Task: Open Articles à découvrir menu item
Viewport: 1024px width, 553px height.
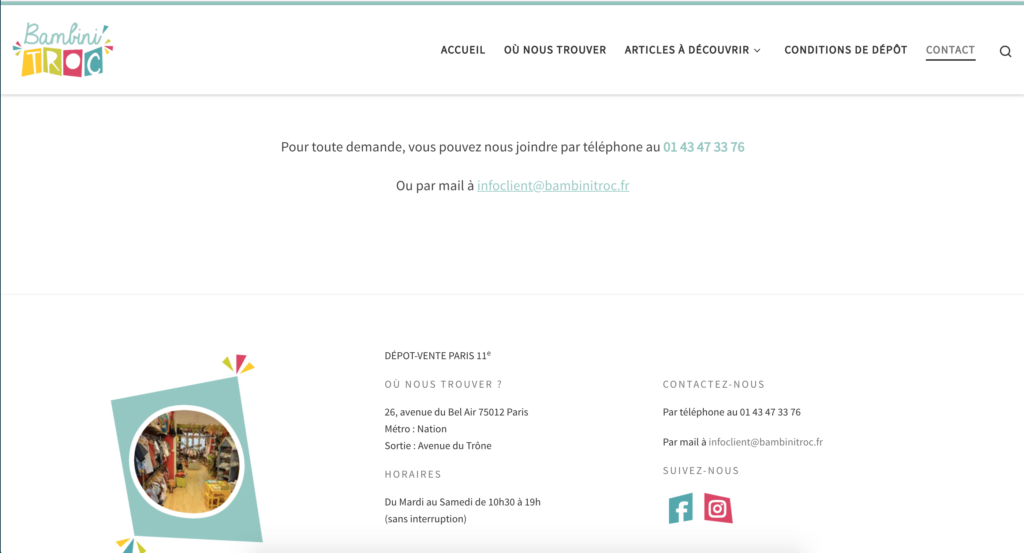Action: pyautogui.click(x=686, y=50)
